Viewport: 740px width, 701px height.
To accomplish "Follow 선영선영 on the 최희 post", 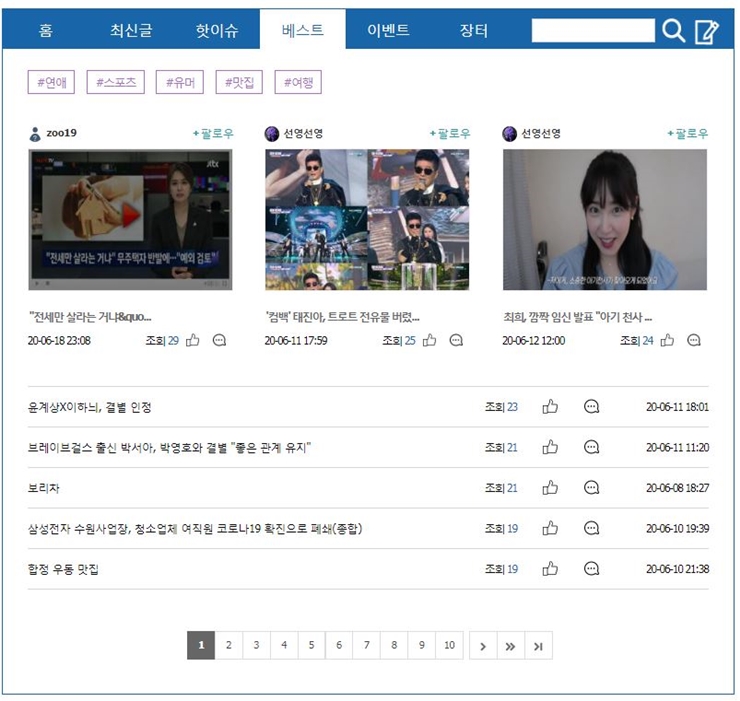I will coord(687,133).
